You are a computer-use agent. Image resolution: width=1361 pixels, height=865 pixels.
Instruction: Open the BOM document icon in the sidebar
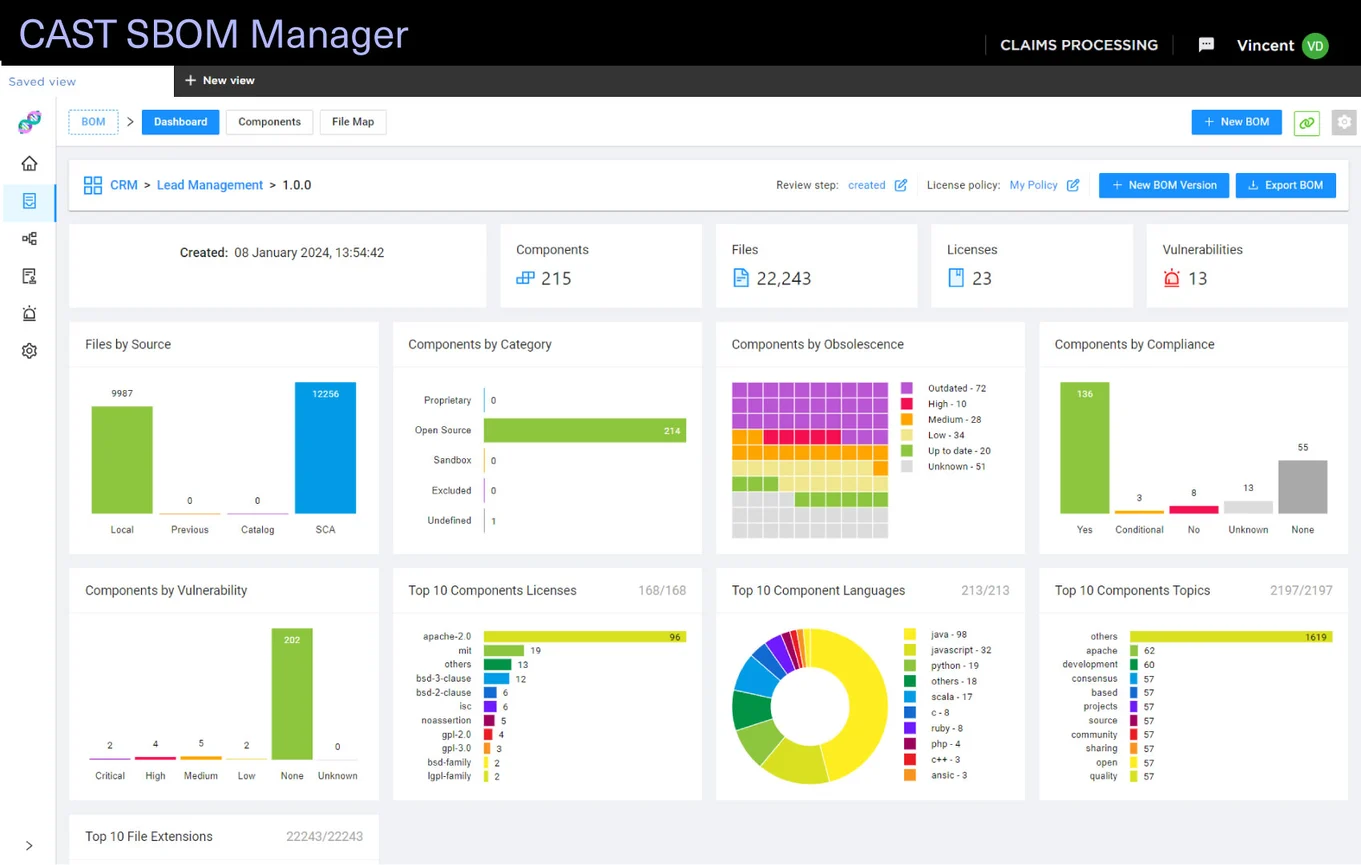[x=28, y=200]
